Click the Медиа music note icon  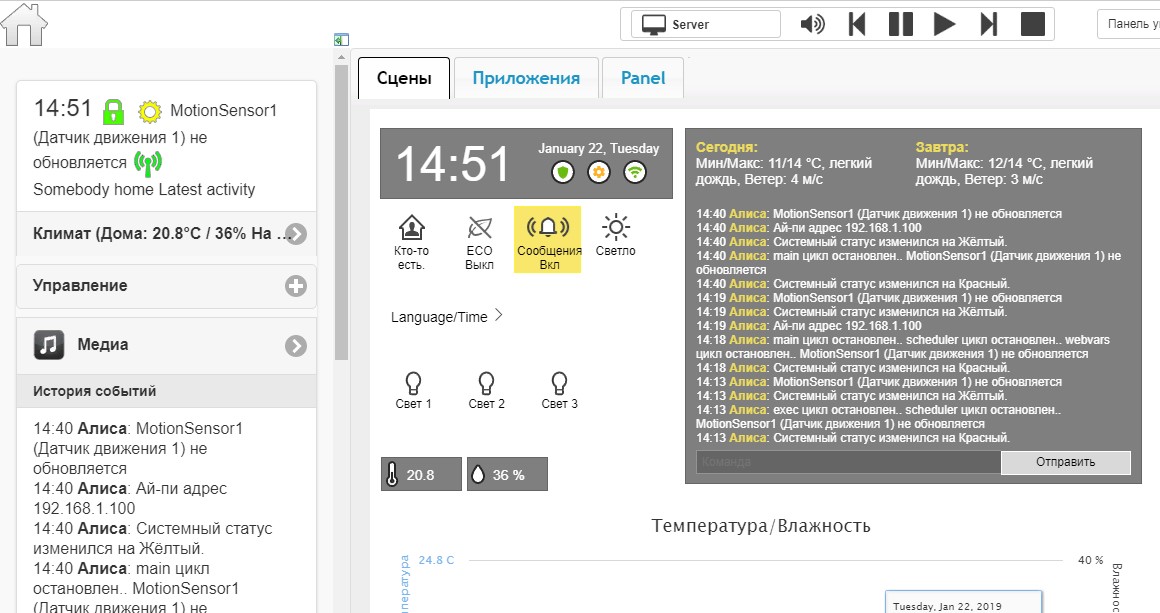pos(49,345)
